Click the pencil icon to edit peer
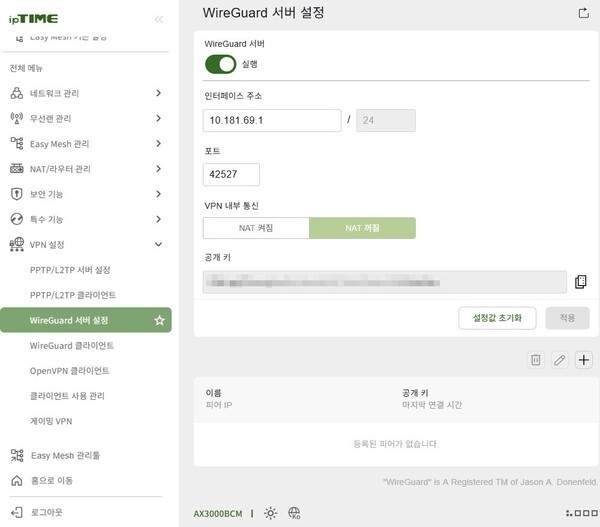 tap(560, 360)
